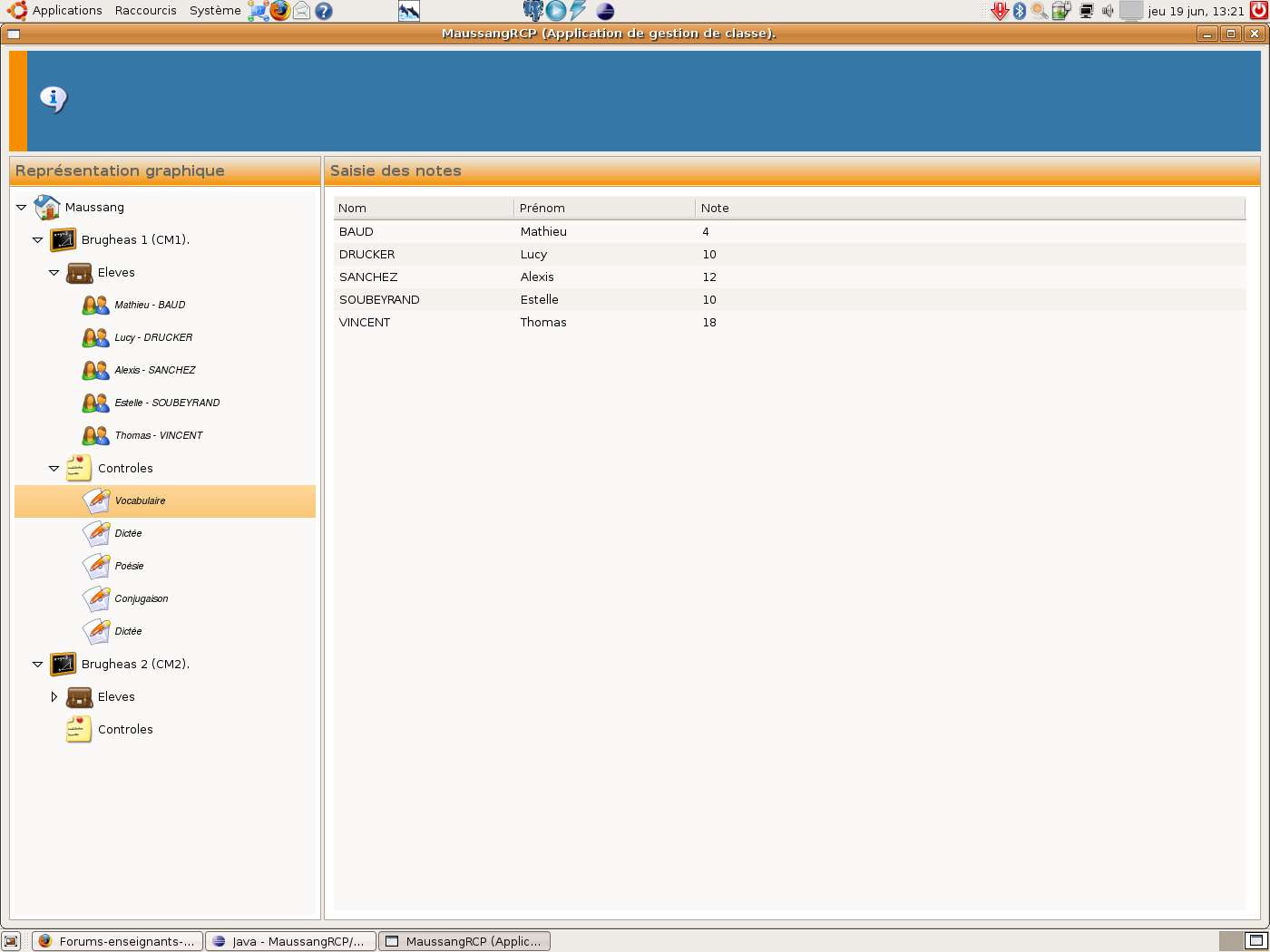Click the student icon for Alexis - SANCHEZ

point(95,370)
